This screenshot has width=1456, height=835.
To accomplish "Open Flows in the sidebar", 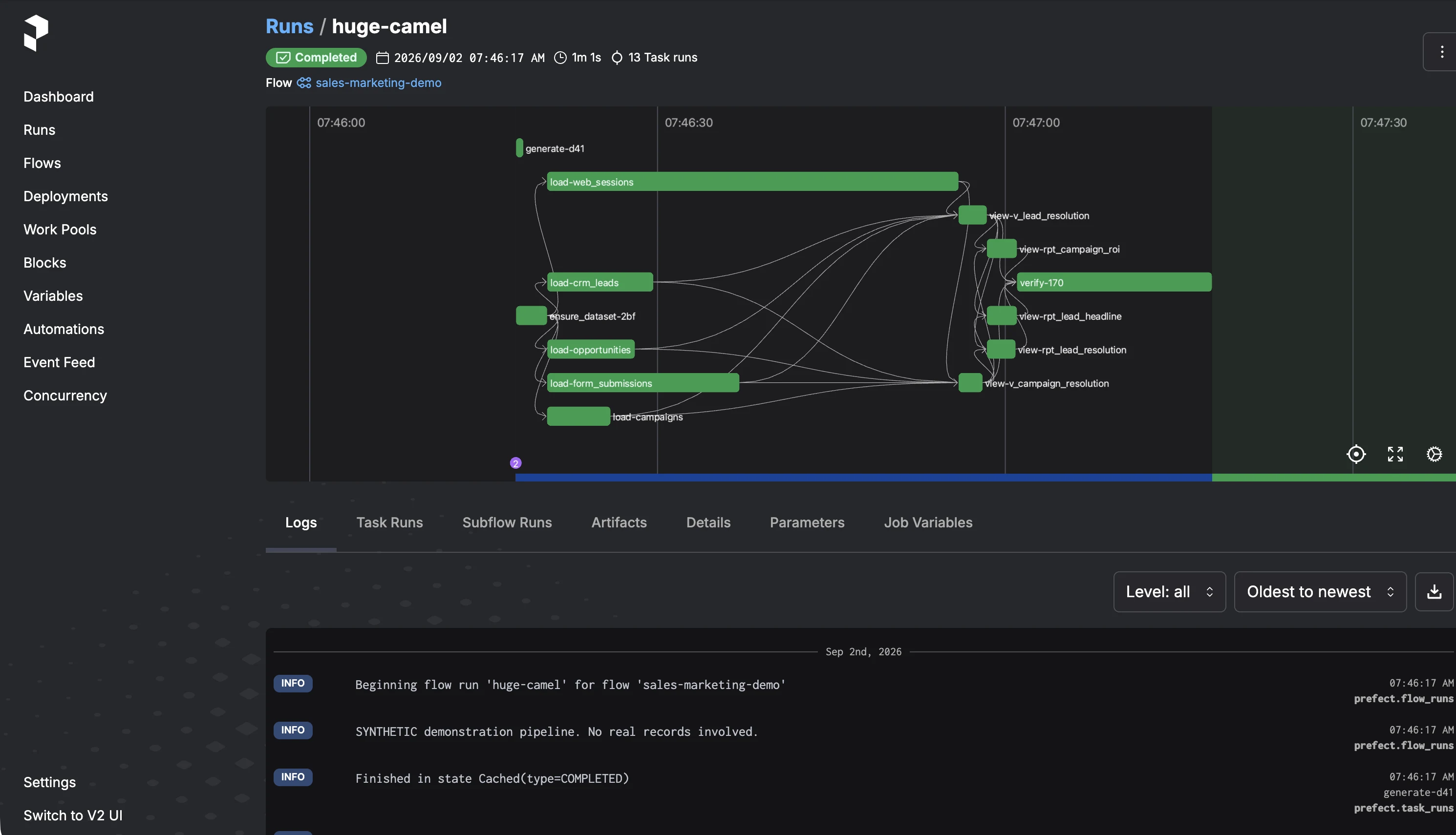I will [42, 163].
